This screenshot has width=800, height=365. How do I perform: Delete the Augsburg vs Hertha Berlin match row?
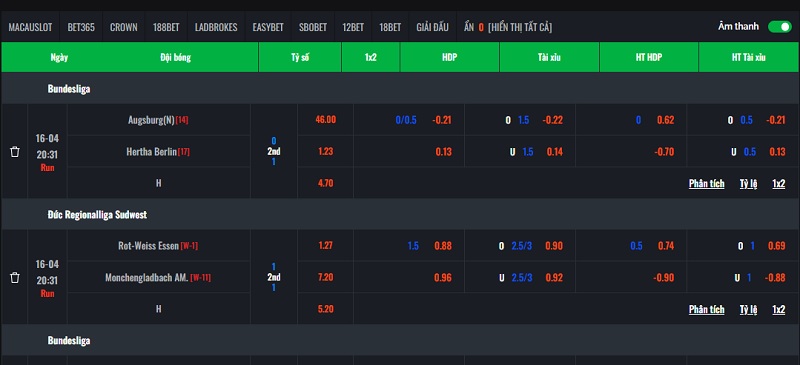15,152
